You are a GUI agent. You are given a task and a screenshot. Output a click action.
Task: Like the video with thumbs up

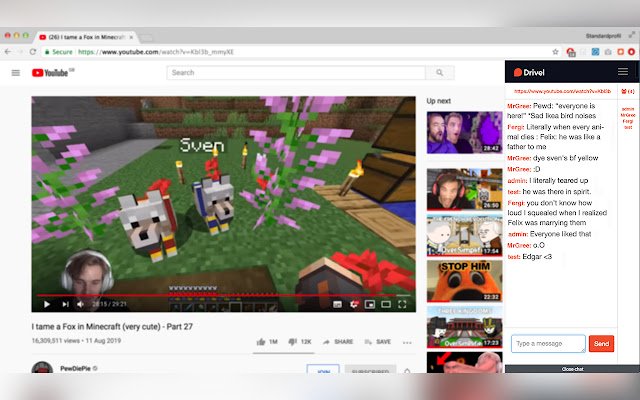click(x=267, y=342)
